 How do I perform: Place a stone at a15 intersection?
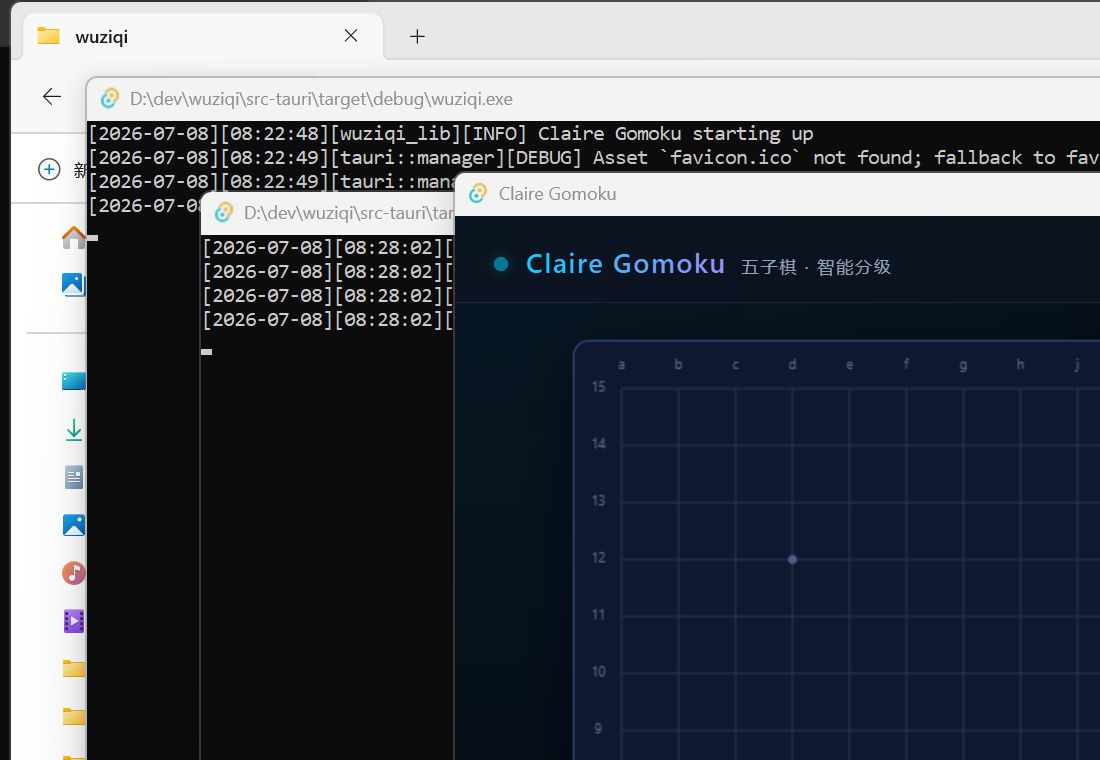tap(622, 387)
